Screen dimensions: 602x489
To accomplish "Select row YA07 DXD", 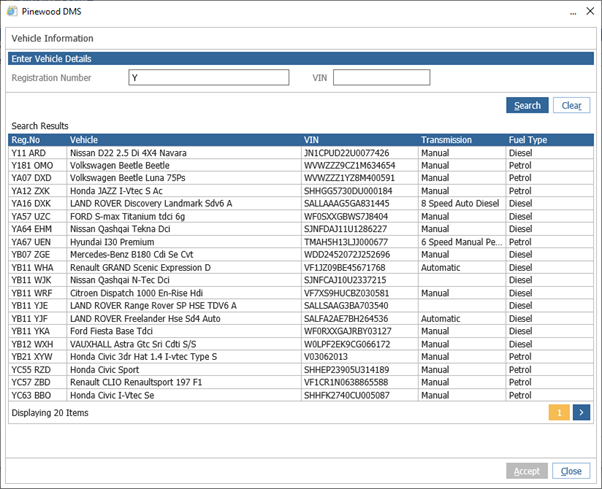I will (301, 178).
